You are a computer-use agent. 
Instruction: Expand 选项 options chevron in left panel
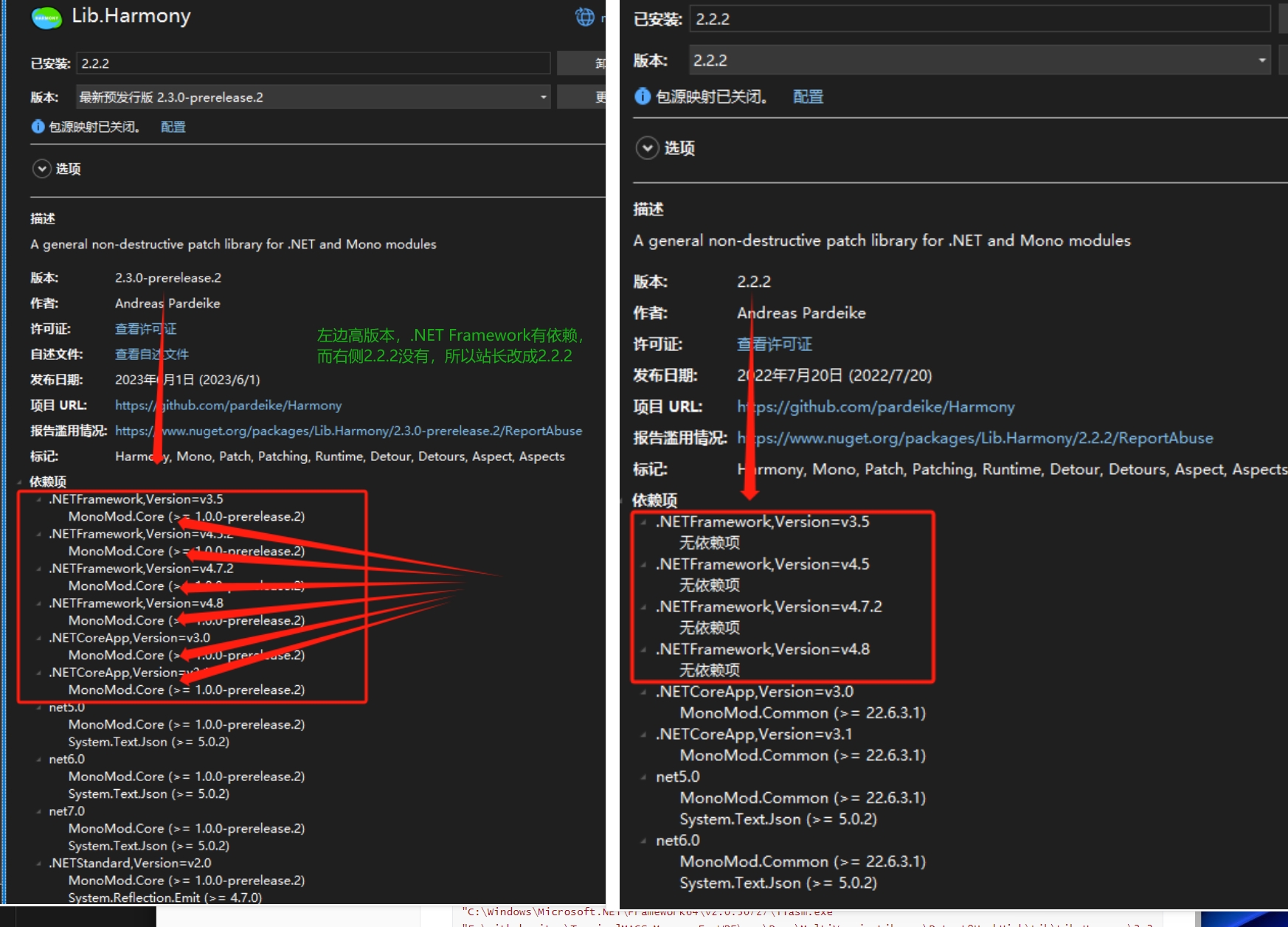[x=42, y=169]
